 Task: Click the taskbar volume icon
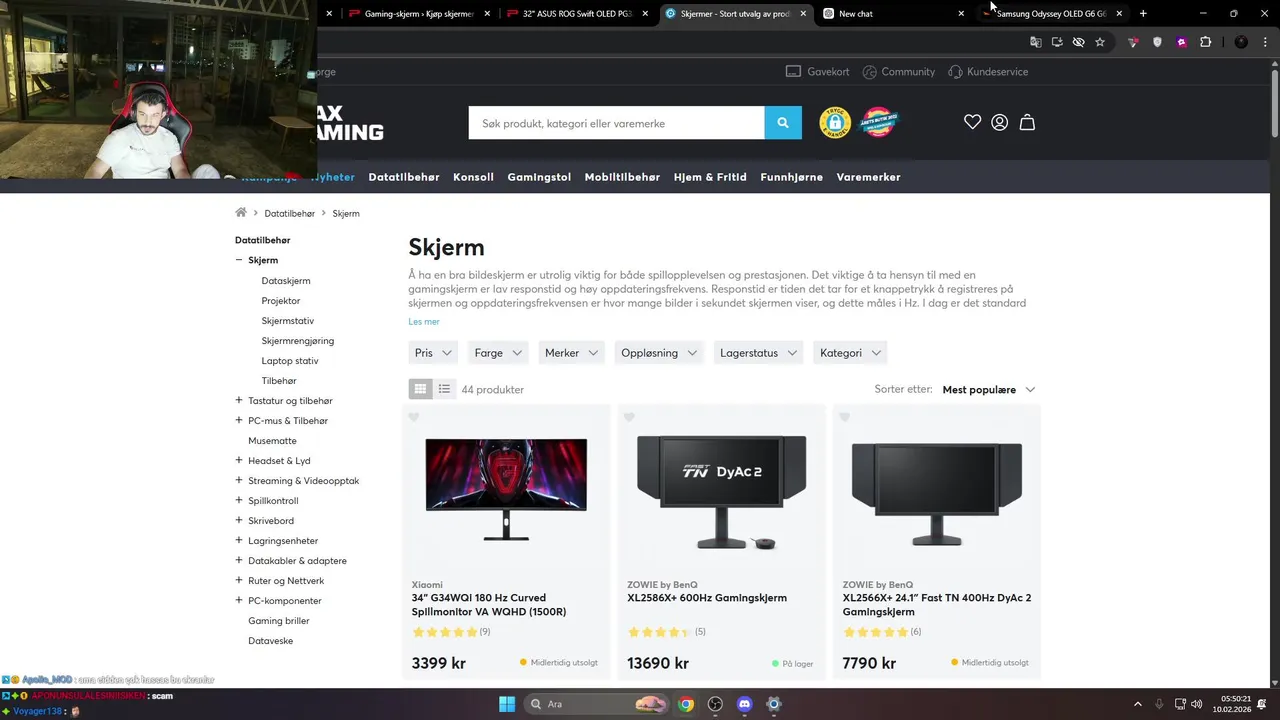coord(1197,704)
